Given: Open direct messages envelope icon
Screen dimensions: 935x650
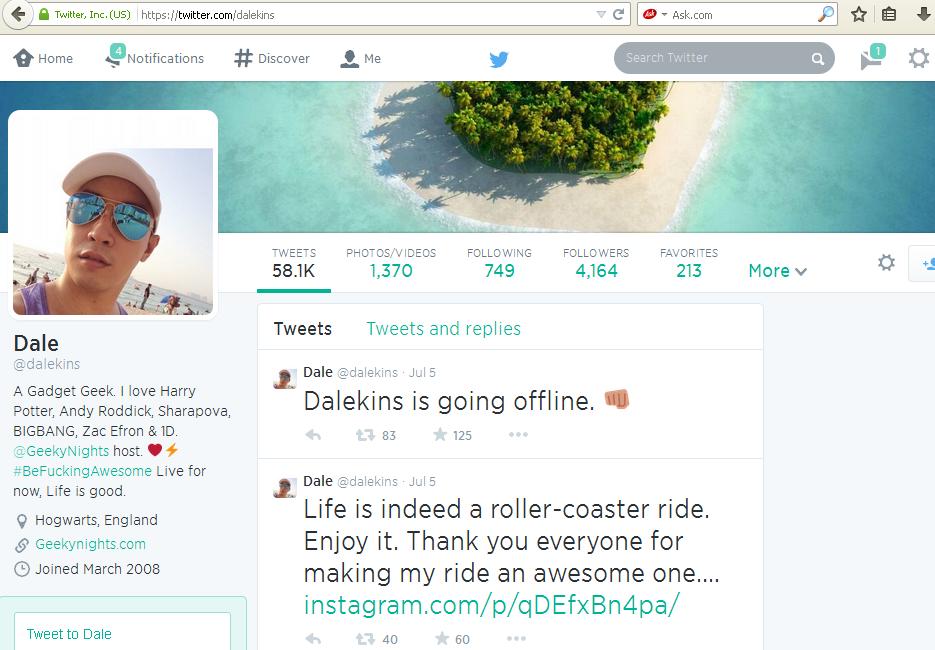Looking at the screenshot, I should pos(872,57).
